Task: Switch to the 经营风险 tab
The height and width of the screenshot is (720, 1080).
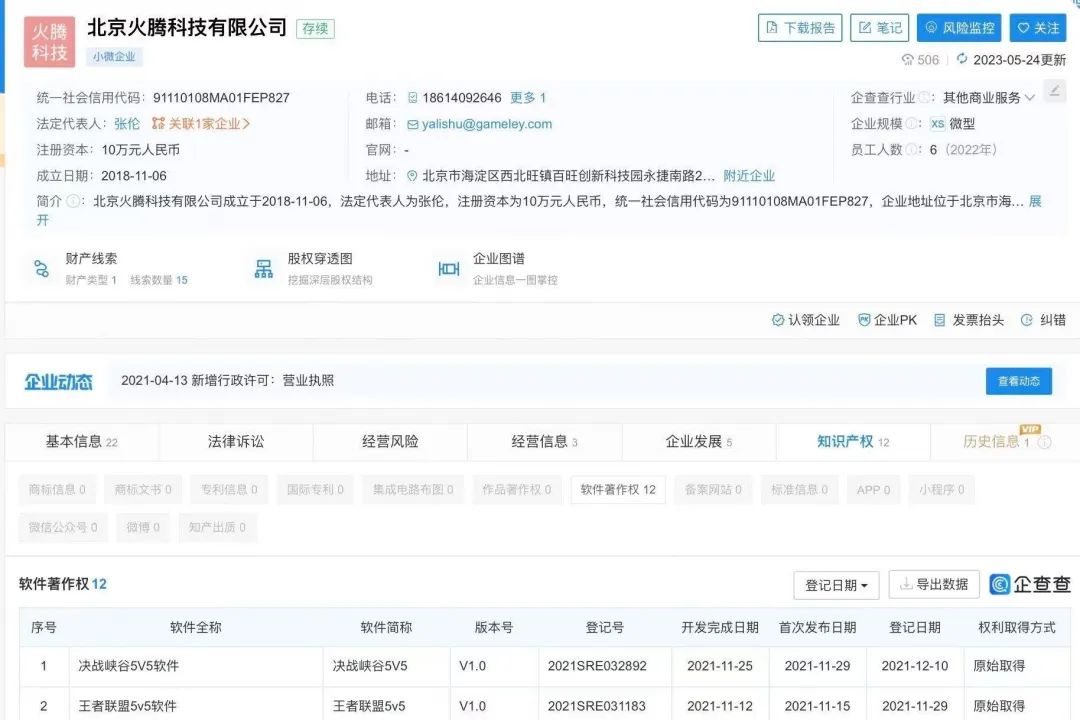Action: click(390, 441)
